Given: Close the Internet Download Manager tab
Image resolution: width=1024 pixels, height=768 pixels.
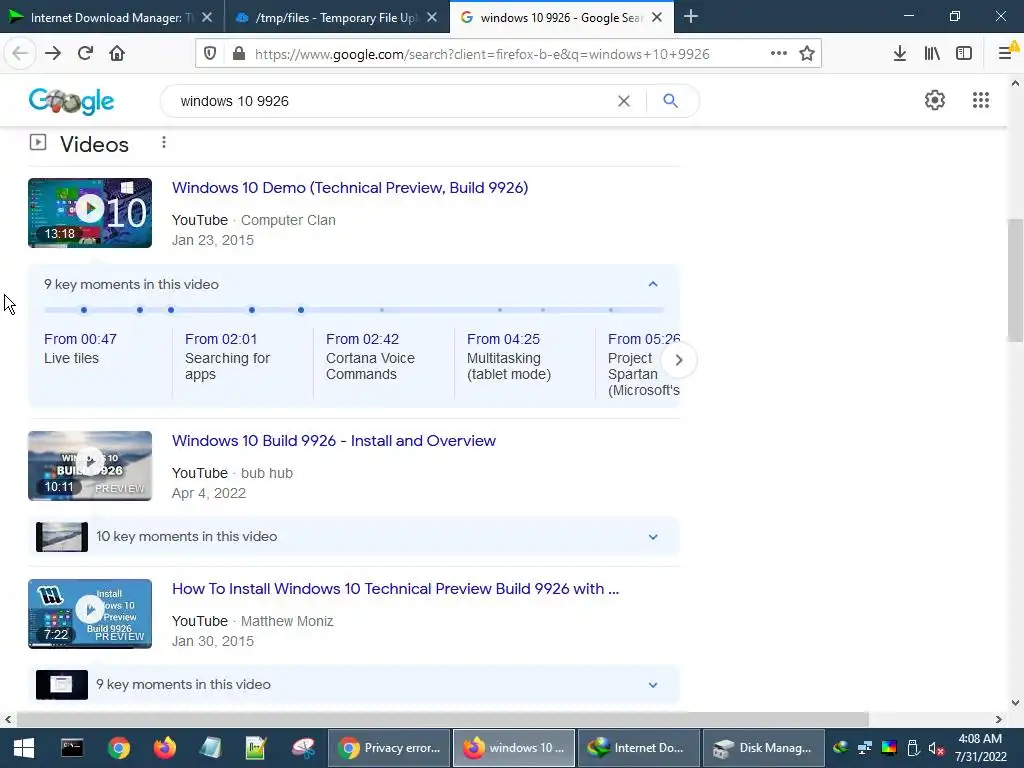Looking at the screenshot, I should tap(207, 18).
